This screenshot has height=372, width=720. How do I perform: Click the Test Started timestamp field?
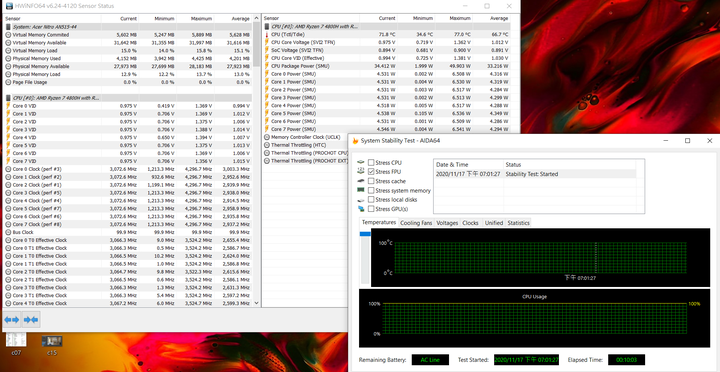coord(527,360)
